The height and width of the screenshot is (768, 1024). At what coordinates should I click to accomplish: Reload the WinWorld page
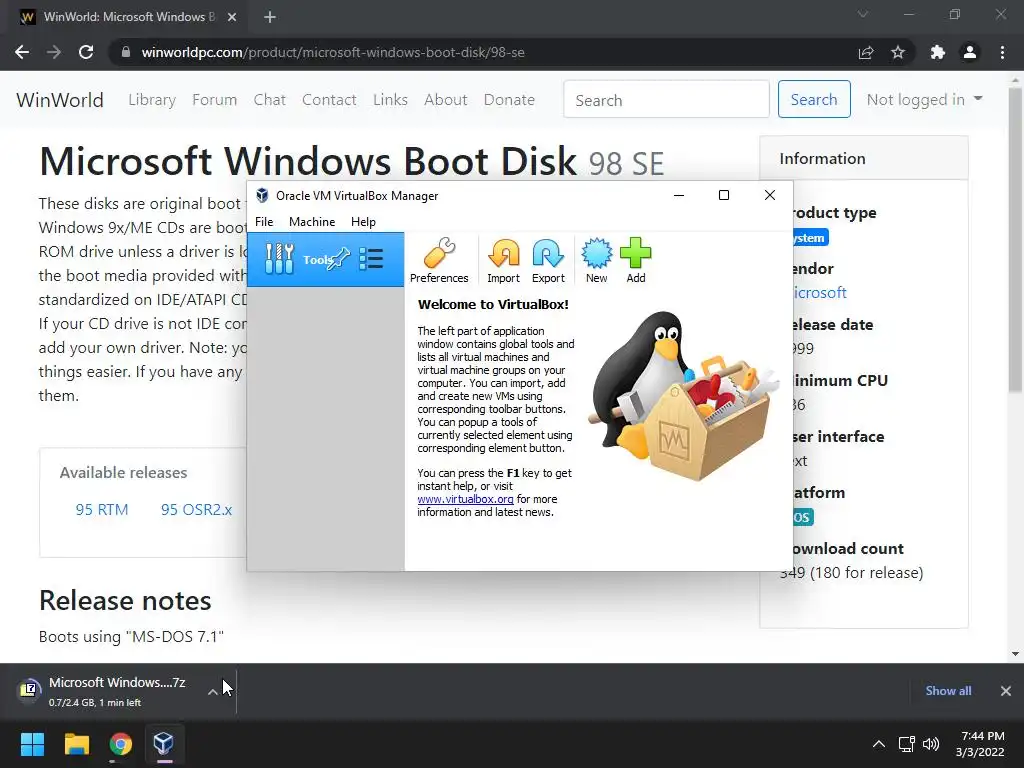tap(86, 52)
